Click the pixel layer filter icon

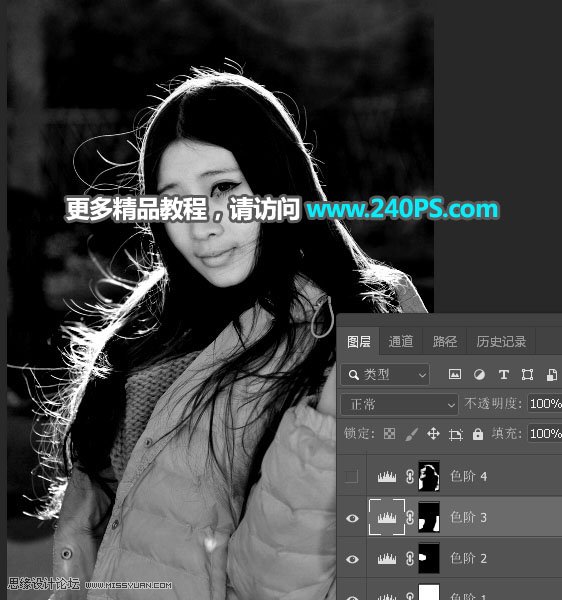[454, 374]
